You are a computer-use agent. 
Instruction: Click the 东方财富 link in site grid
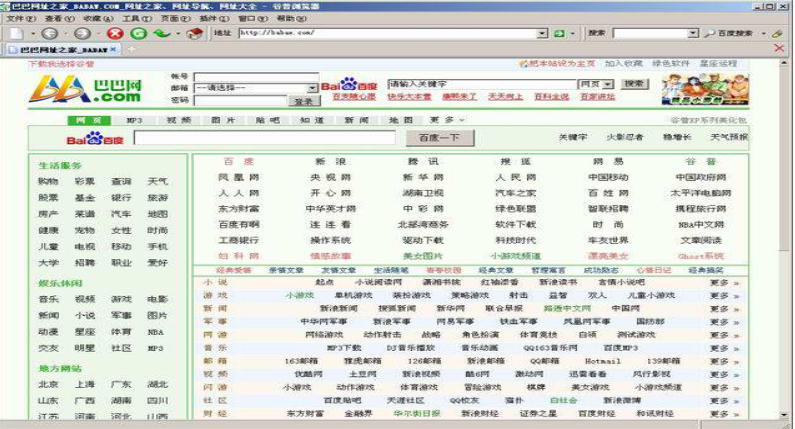click(x=238, y=209)
